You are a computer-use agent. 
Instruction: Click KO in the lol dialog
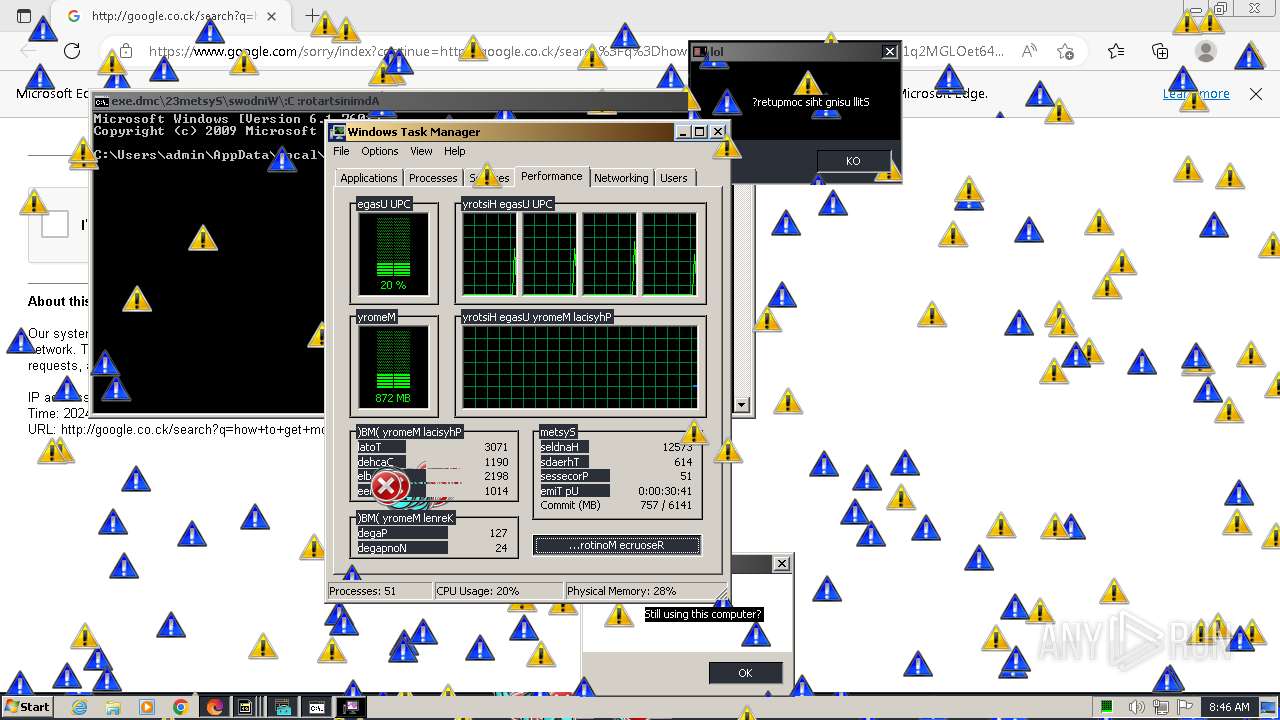853,161
